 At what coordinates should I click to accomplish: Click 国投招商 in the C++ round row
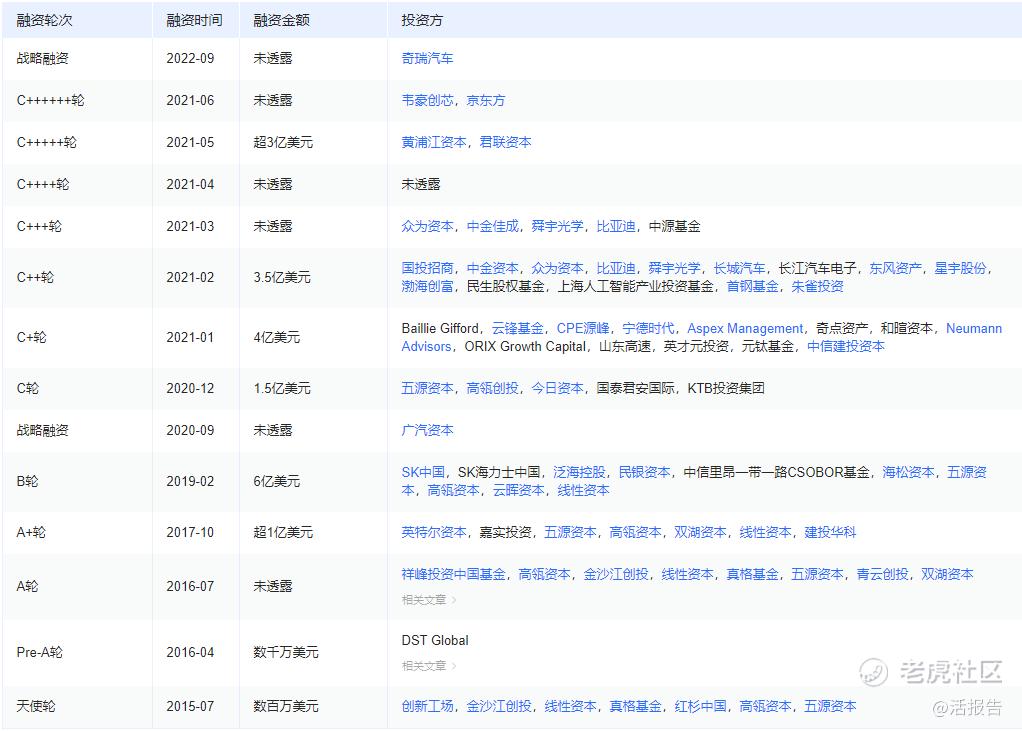[427, 268]
